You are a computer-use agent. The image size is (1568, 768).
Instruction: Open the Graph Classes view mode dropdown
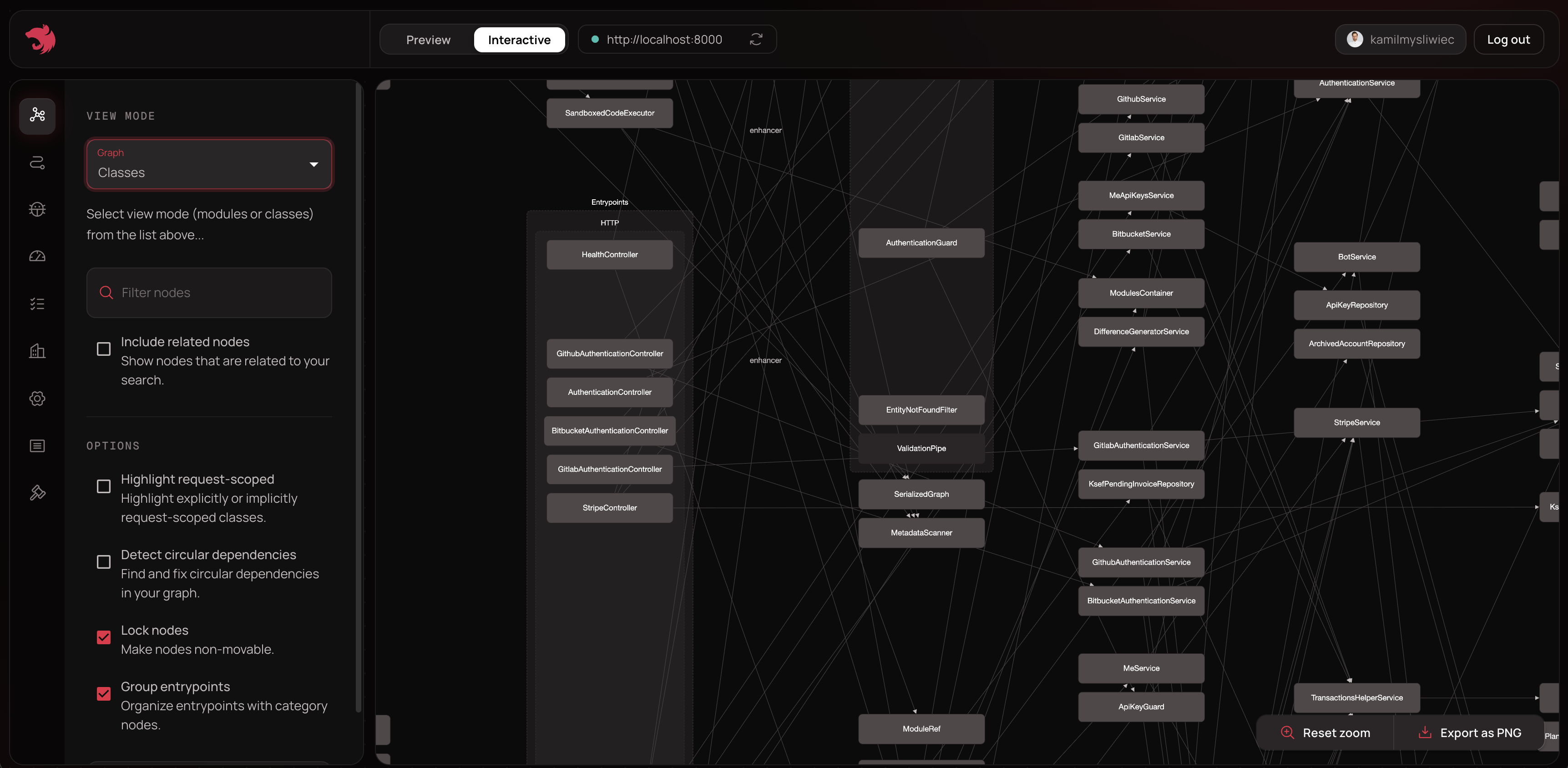(209, 164)
